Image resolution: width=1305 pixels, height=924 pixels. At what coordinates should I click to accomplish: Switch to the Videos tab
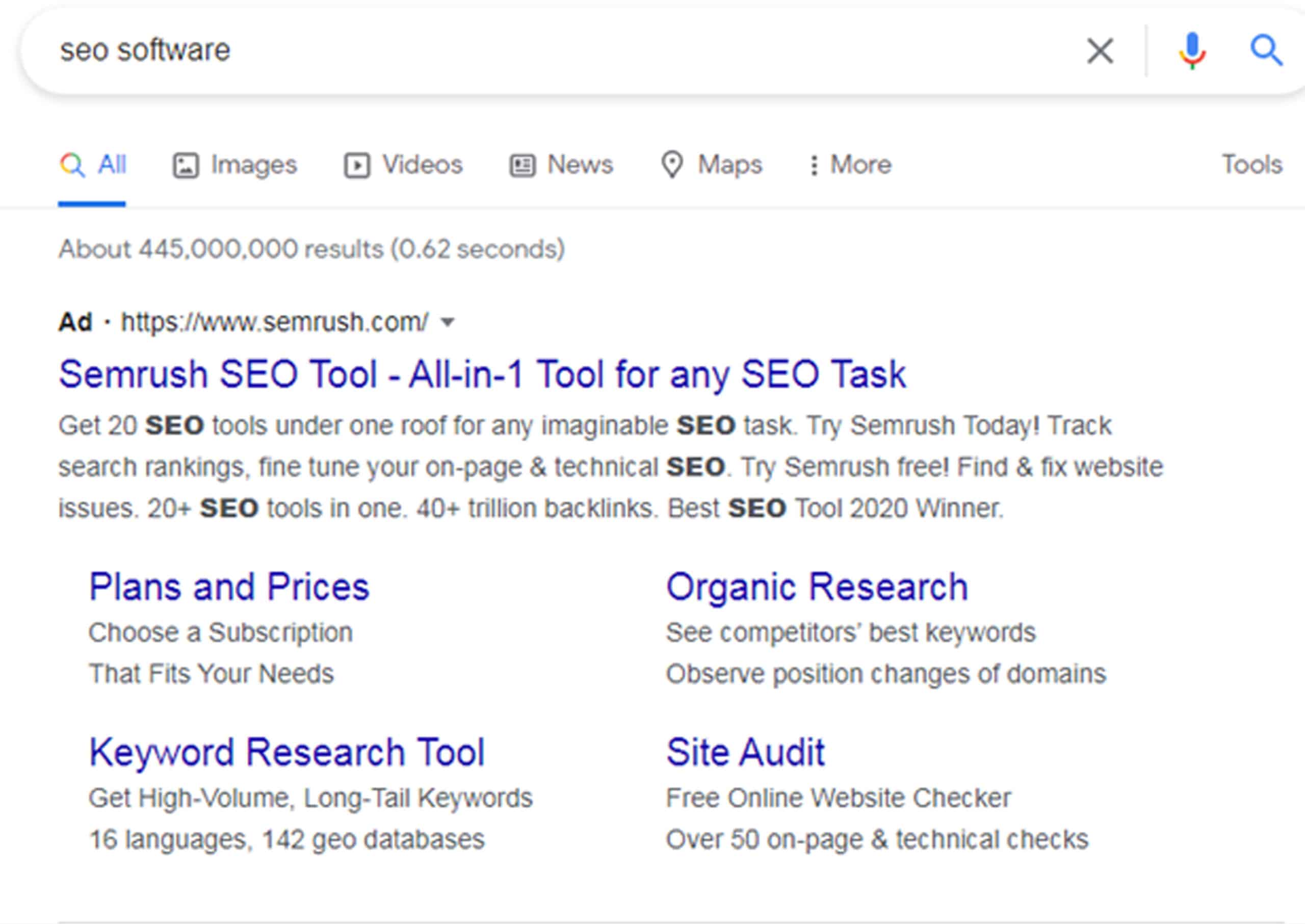[x=403, y=165]
